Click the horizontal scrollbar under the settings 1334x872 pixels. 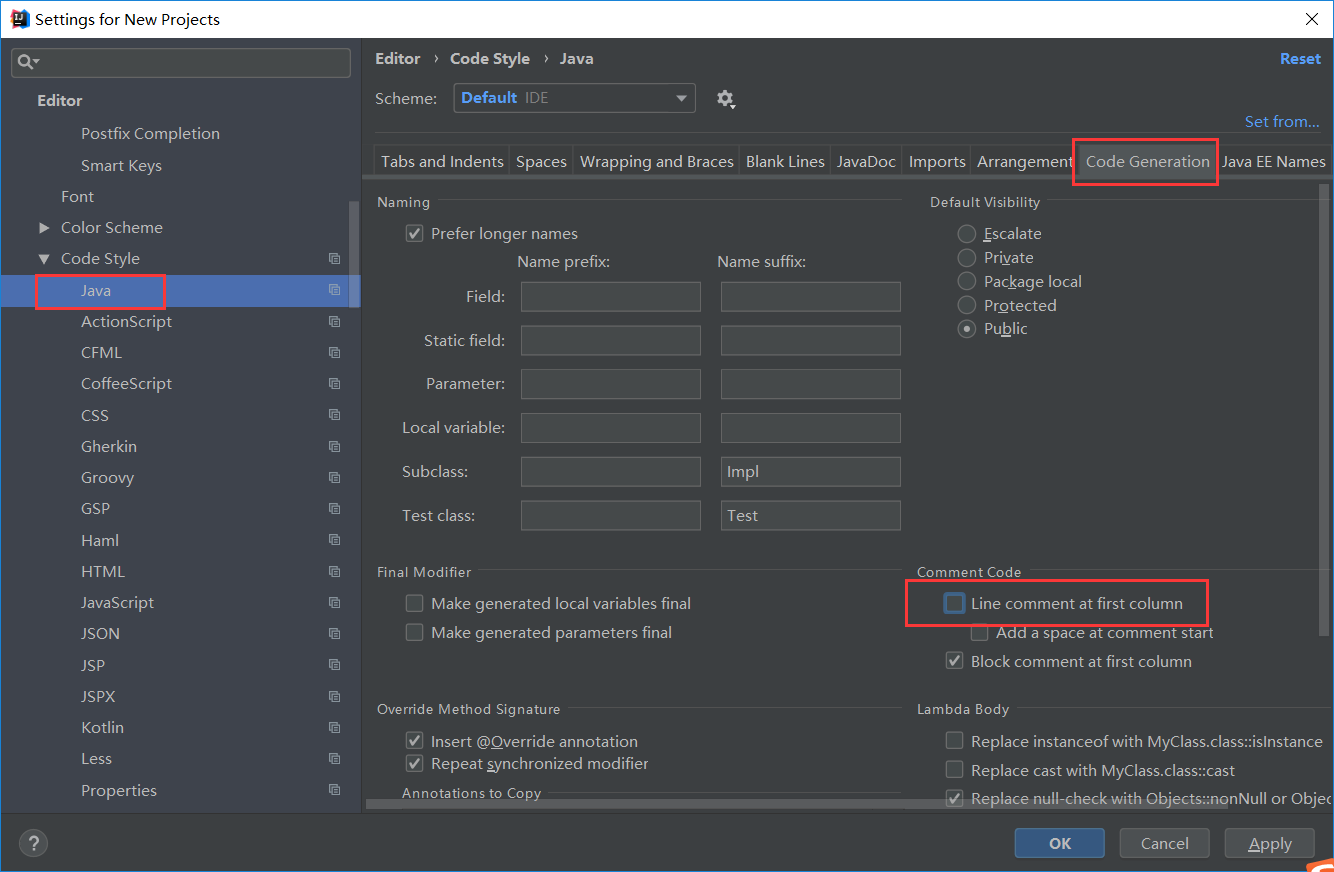[630, 803]
